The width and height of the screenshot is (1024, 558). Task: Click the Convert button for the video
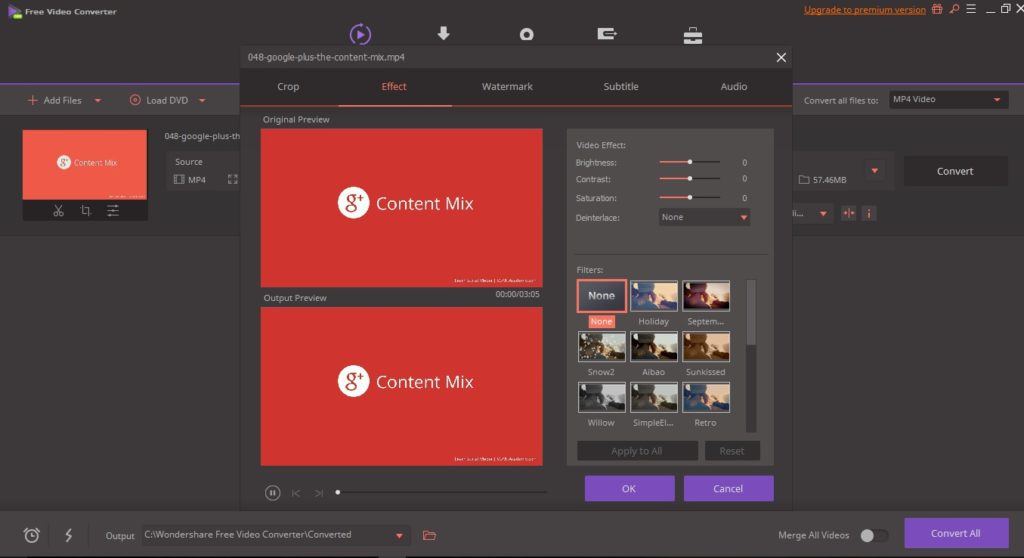[x=955, y=171]
